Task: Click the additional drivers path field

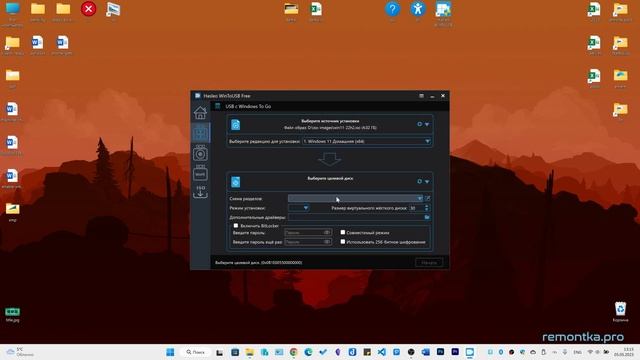Action: (x=355, y=217)
